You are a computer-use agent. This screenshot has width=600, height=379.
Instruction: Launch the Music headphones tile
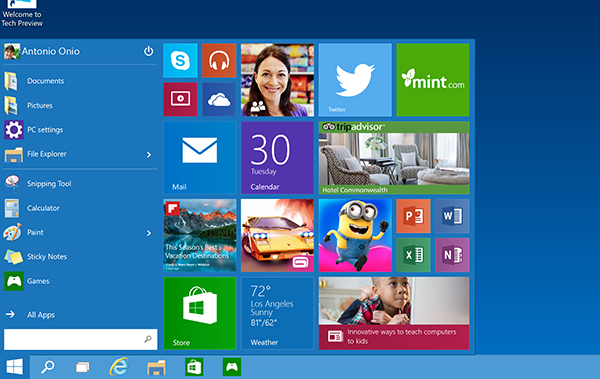(219, 60)
